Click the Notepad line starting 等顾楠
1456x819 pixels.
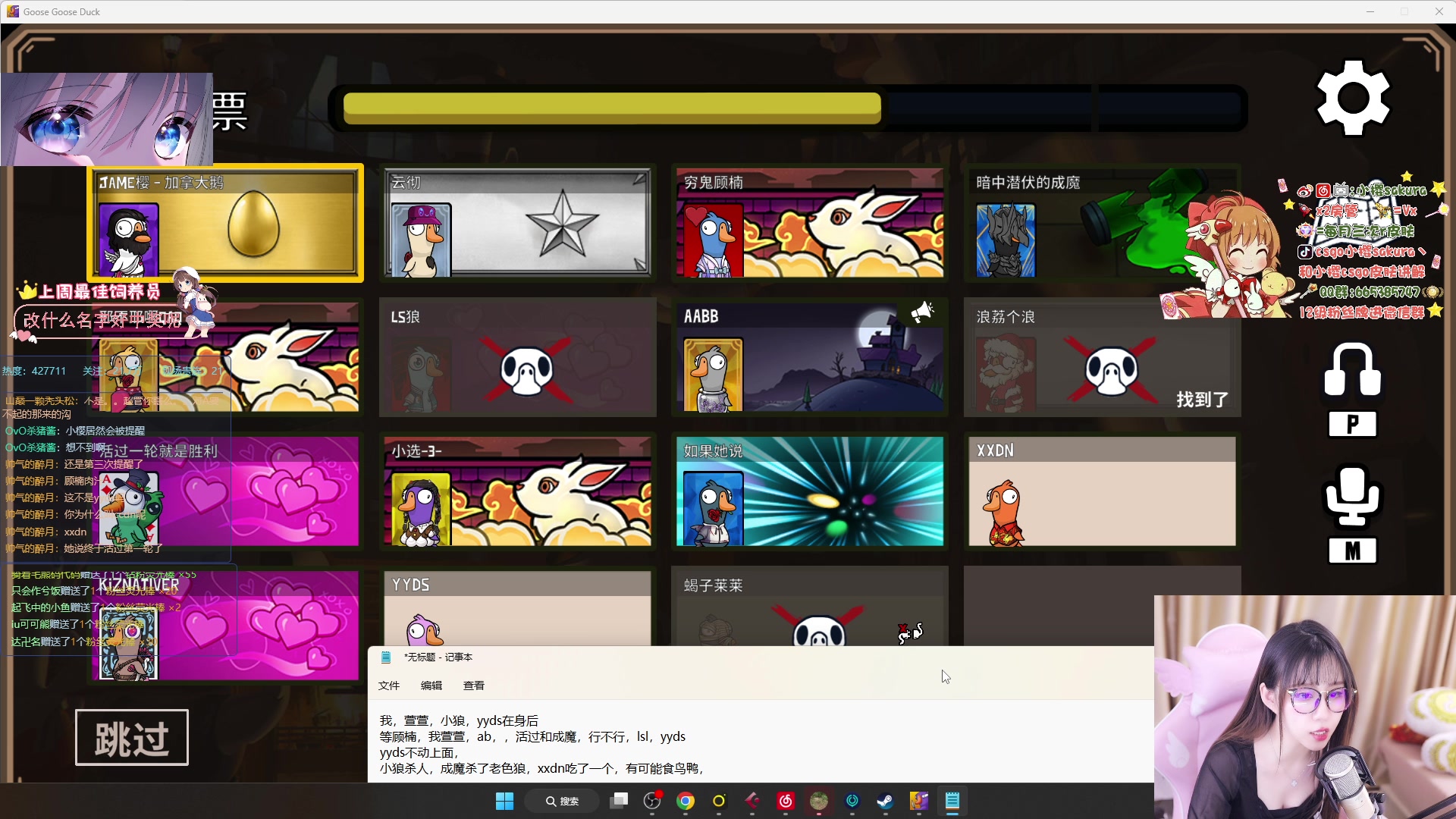[x=532, y=736]
